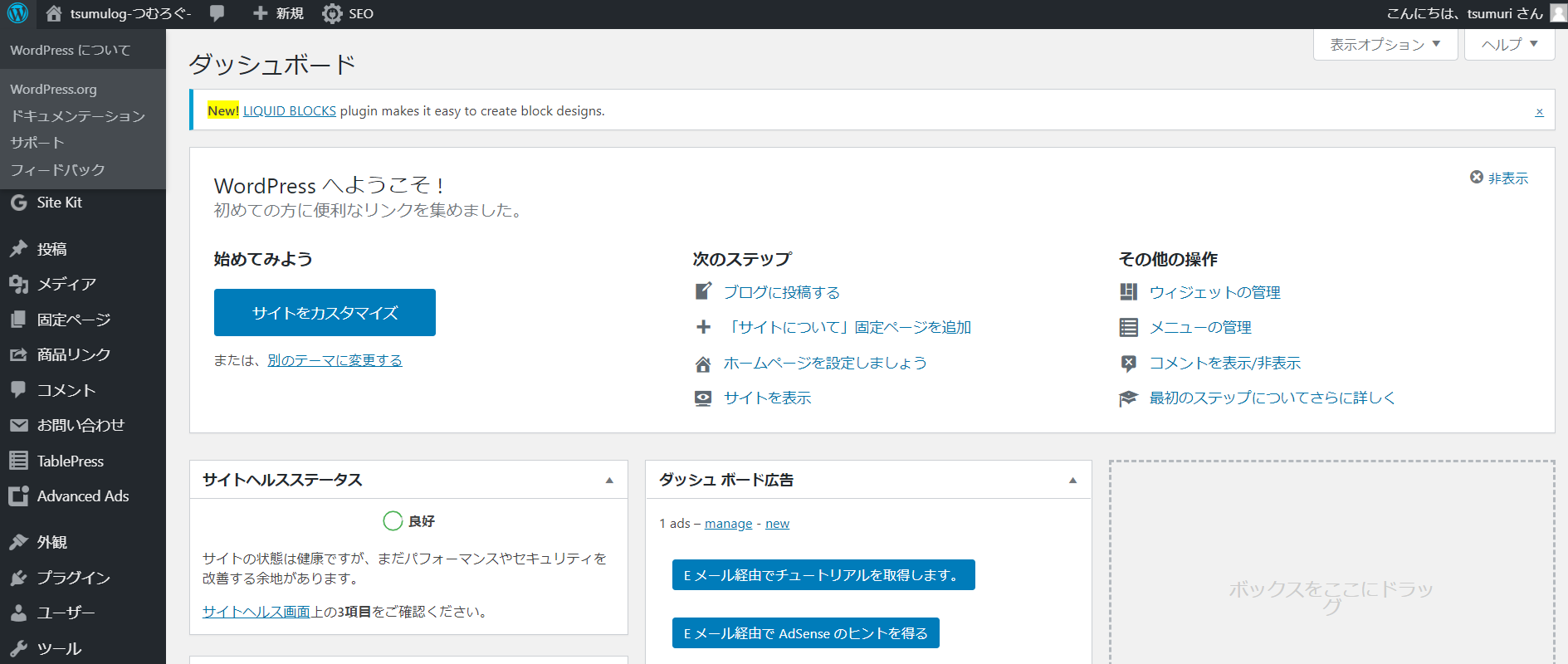Click the Site Kit Google icon
The image size is (1568, 664).
(x=18, y=203)
